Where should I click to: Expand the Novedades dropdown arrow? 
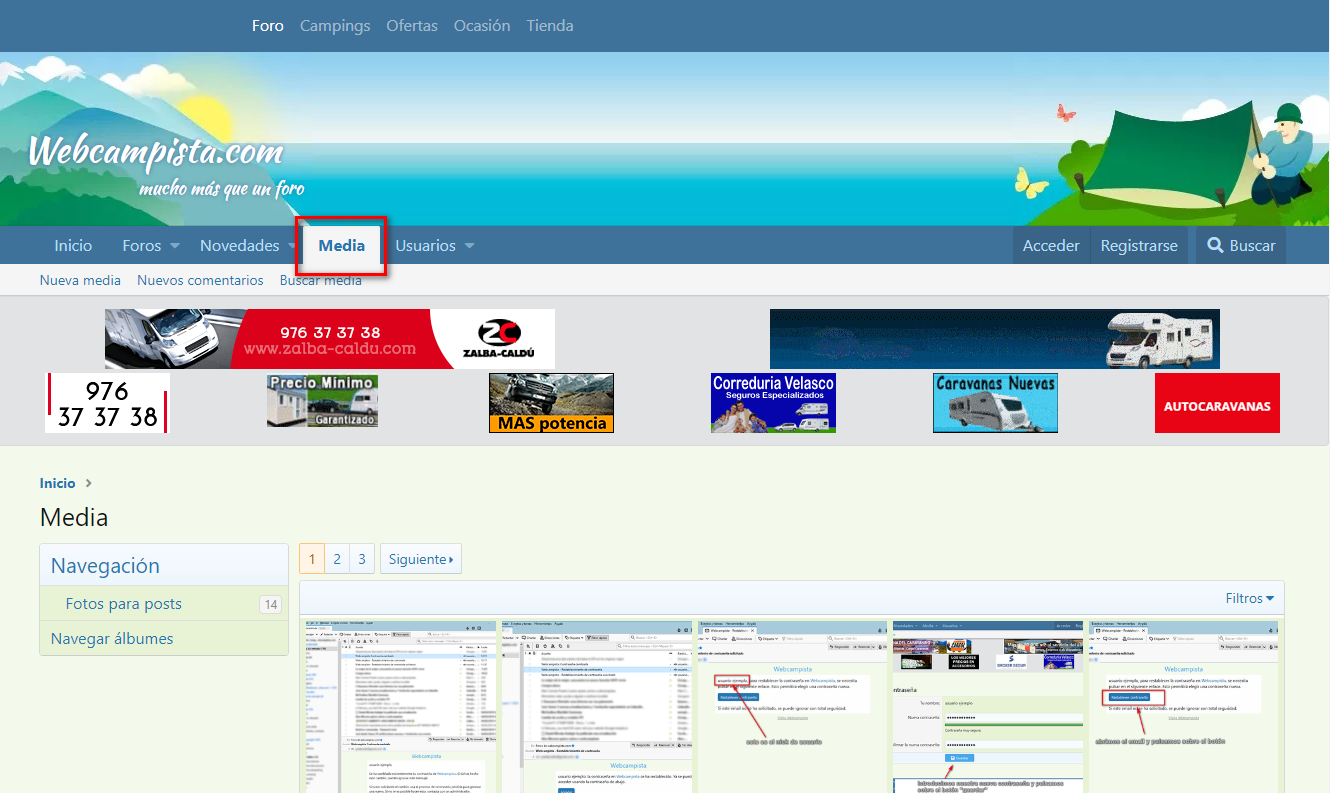(291, 246)
